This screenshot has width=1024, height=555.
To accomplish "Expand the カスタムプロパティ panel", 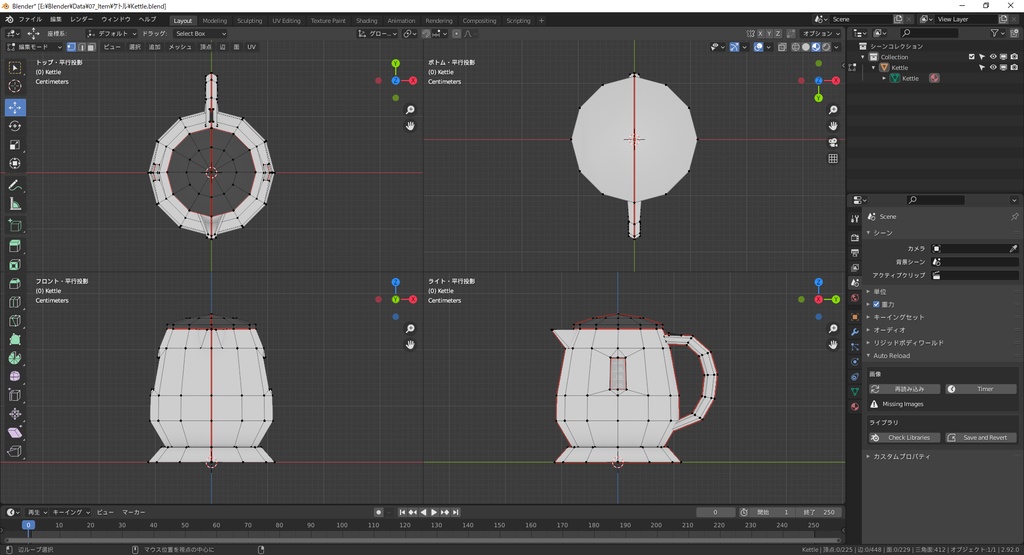I will pyautogui.click(x=900, y=456).
